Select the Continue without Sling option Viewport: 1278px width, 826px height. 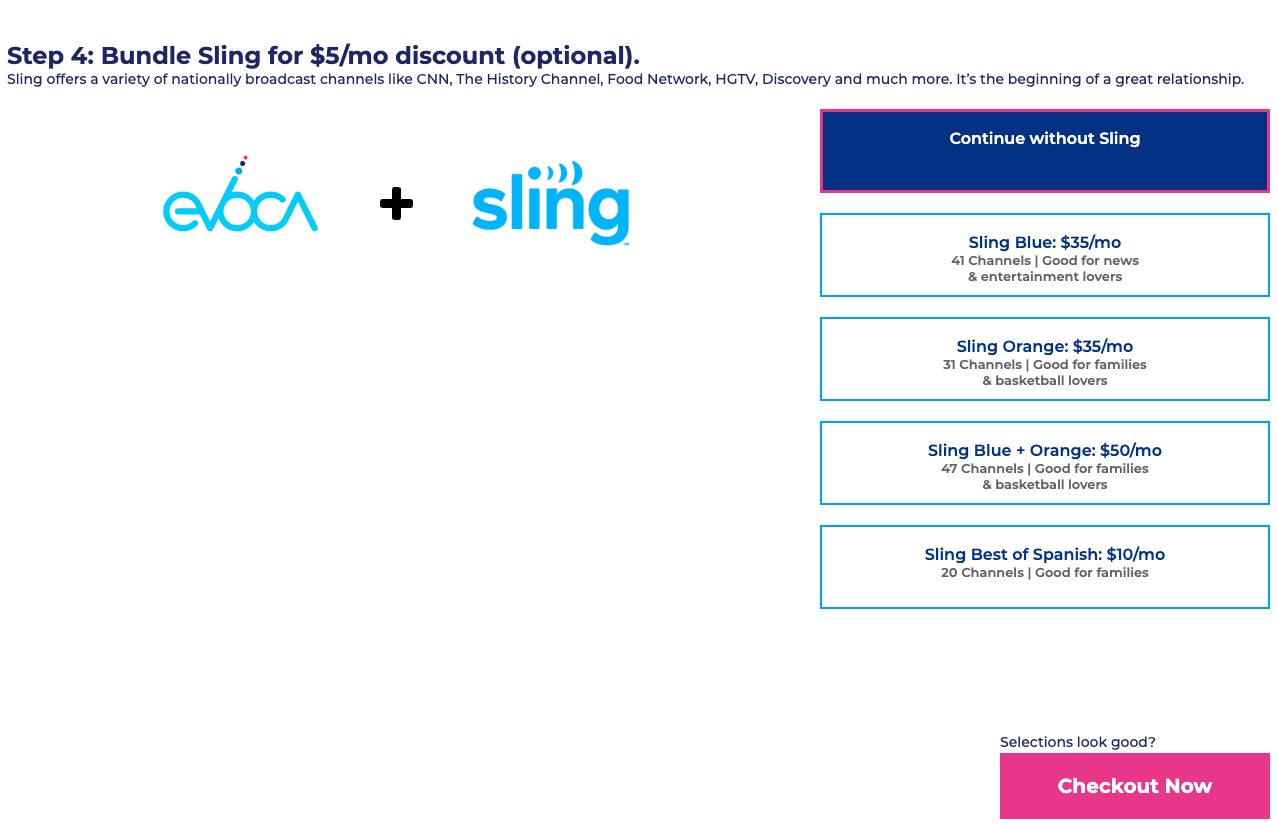tap(1044, 150)
